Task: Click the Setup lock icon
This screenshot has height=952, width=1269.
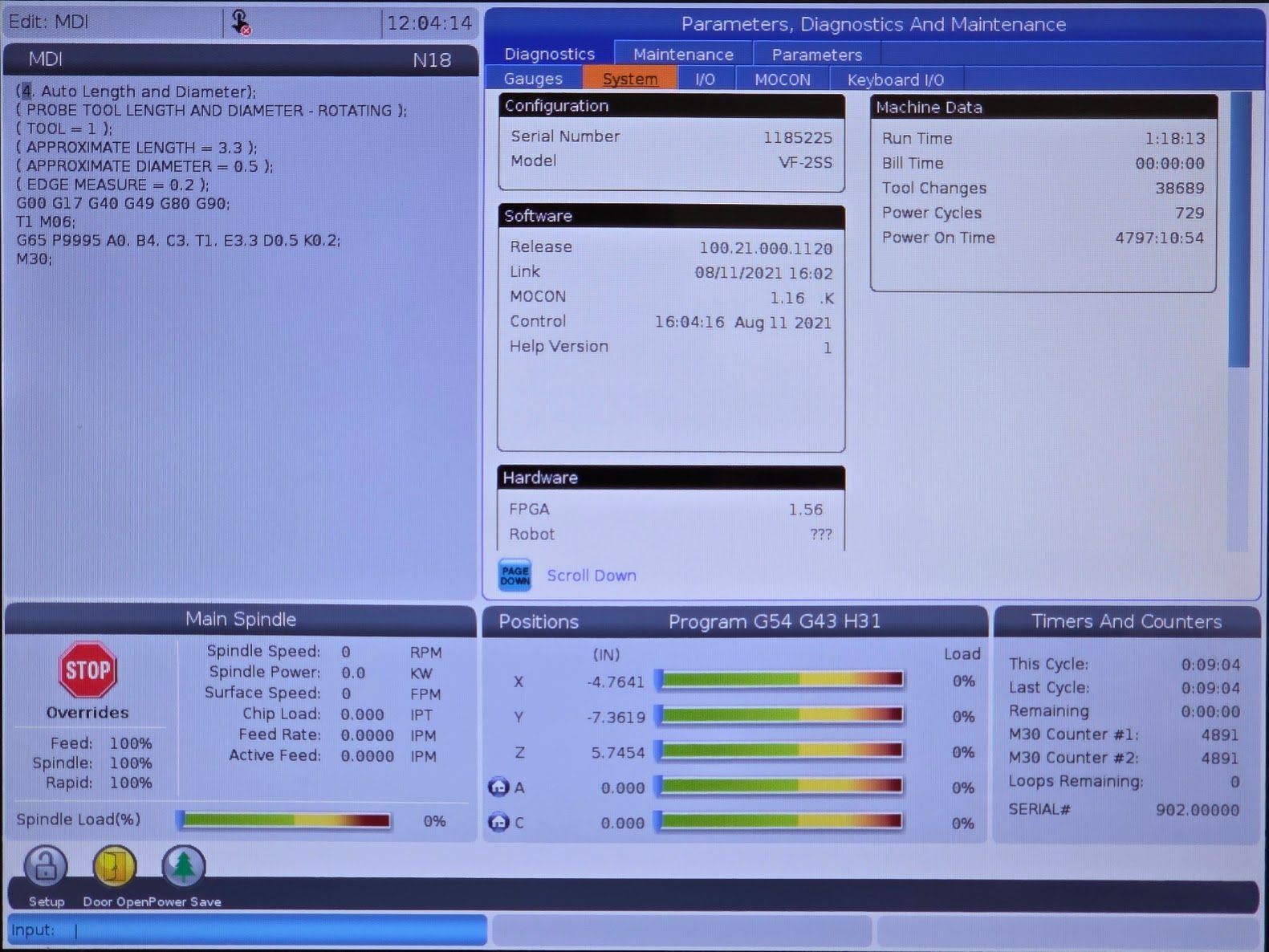Action: click(46, 867)
